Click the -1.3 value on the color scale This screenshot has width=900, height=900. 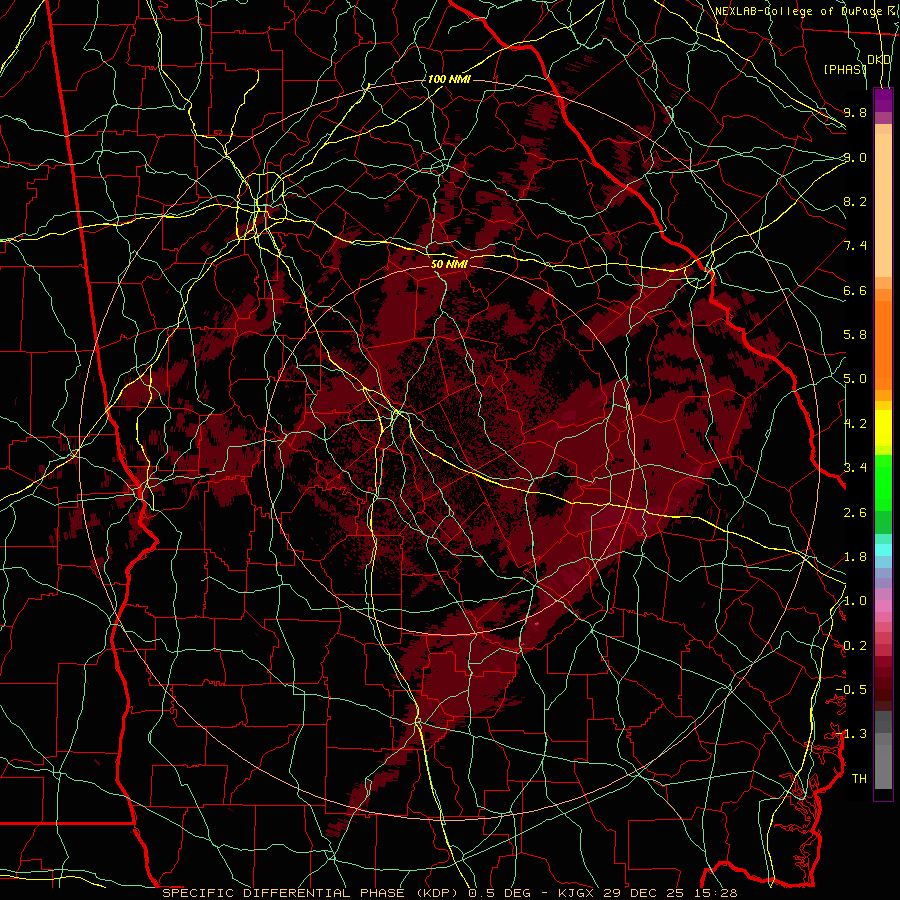click(851, 734)
